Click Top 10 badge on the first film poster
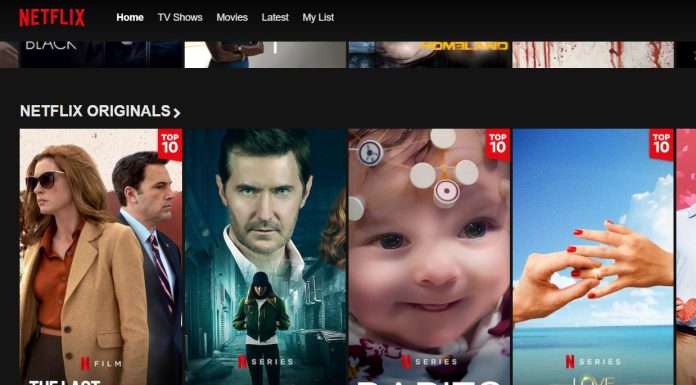 tap(170, 144)
